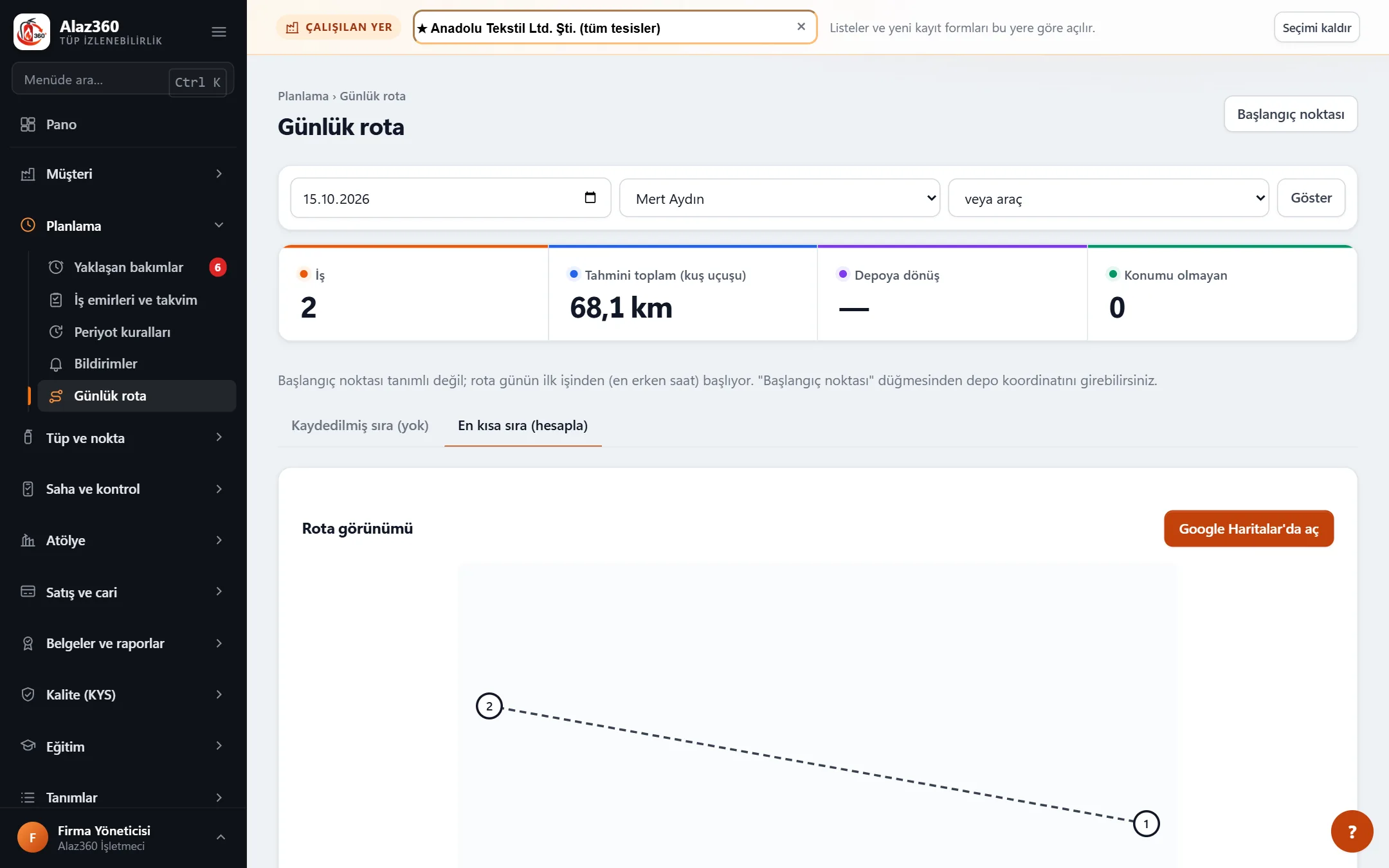Expand the Atölye menu chevron
1389x868 pixels.
coord(219,541)
